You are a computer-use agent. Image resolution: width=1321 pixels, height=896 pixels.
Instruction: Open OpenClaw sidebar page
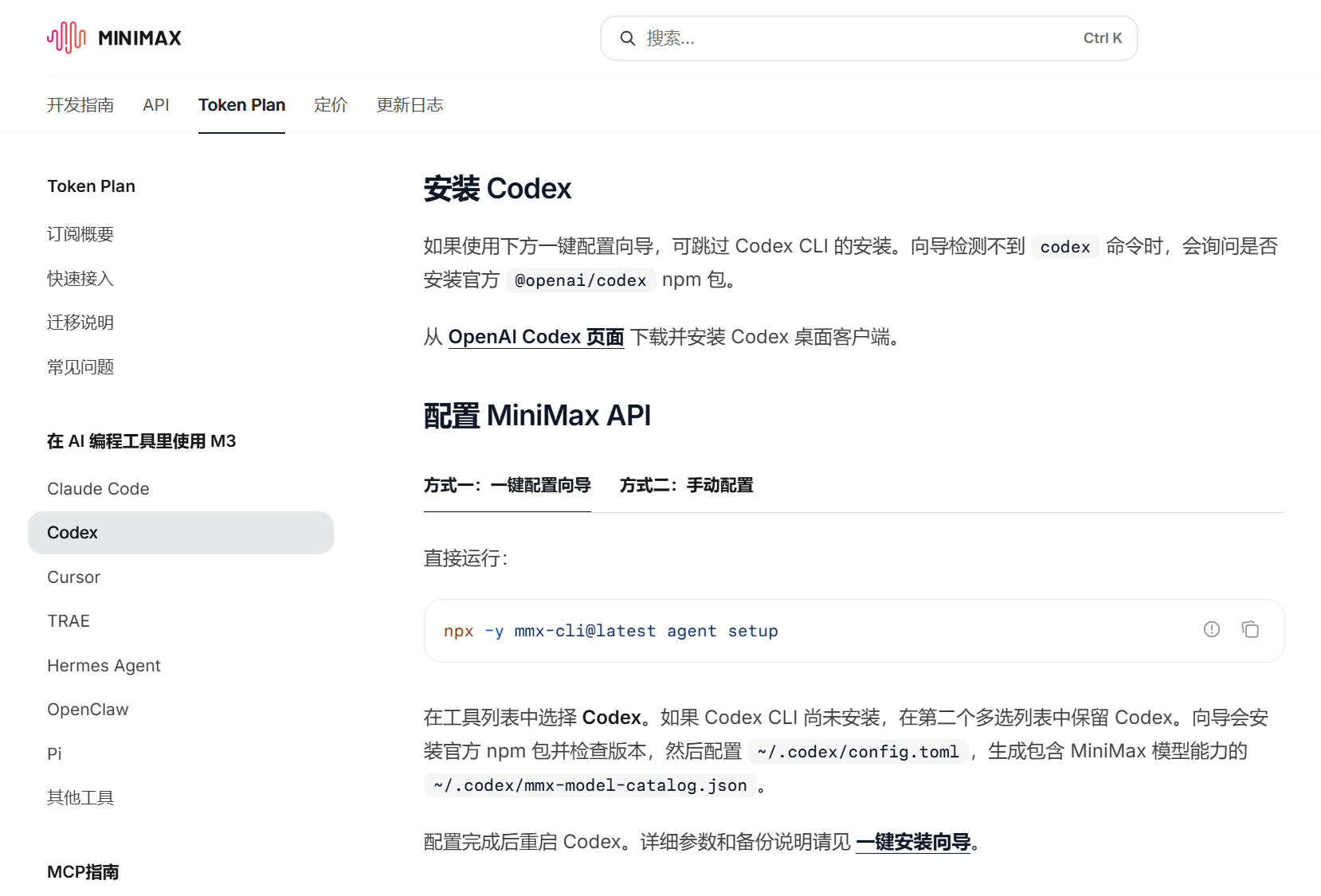pyautogui.click(x=88, y=710)
